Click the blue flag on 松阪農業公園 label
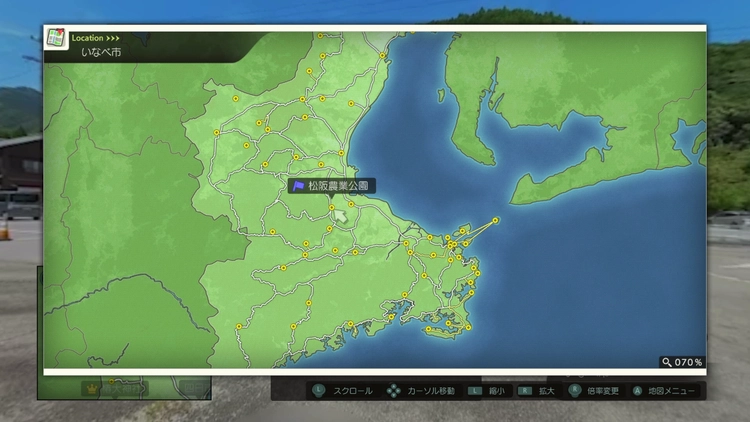 coord(299,186)
